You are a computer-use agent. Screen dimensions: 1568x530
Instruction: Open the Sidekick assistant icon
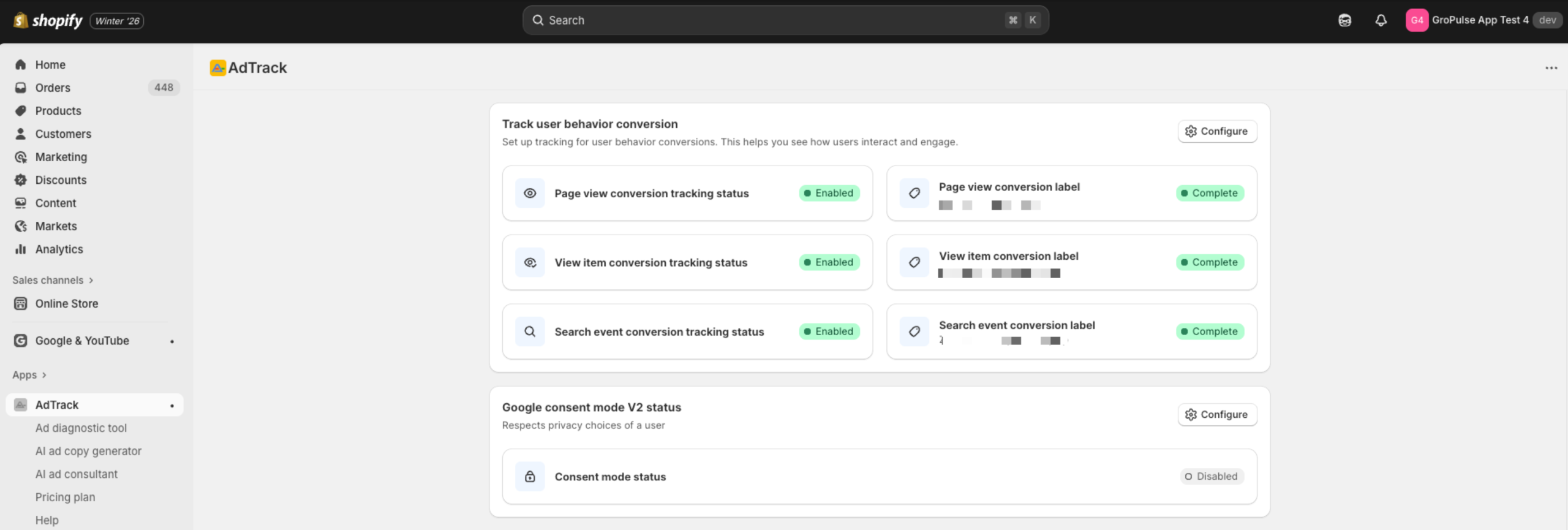(x=1344, y=20)
